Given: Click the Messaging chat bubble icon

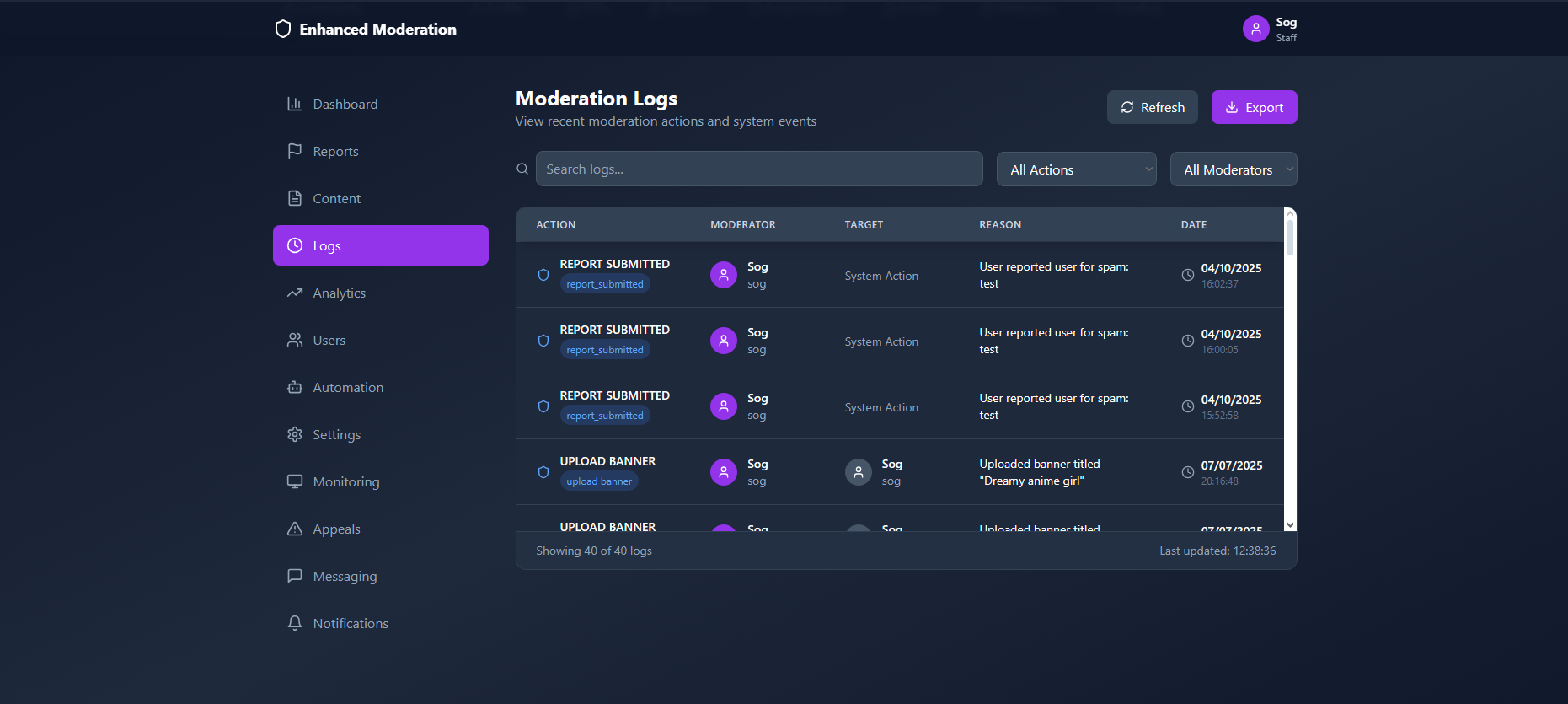Looking at the screenshot, I should tap(295, 576).
